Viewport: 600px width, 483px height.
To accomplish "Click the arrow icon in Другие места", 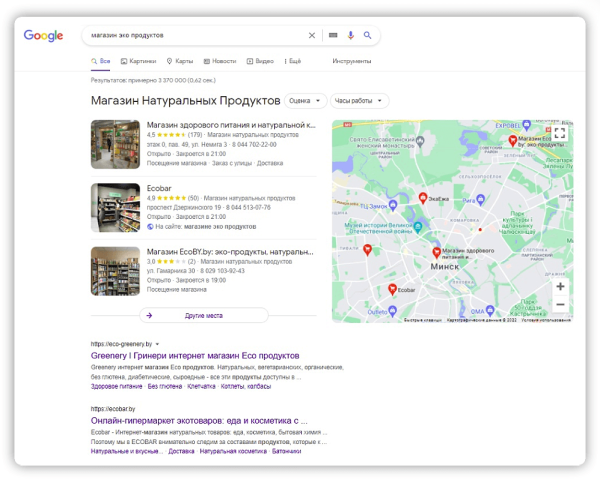I will (x=149, y=315).
